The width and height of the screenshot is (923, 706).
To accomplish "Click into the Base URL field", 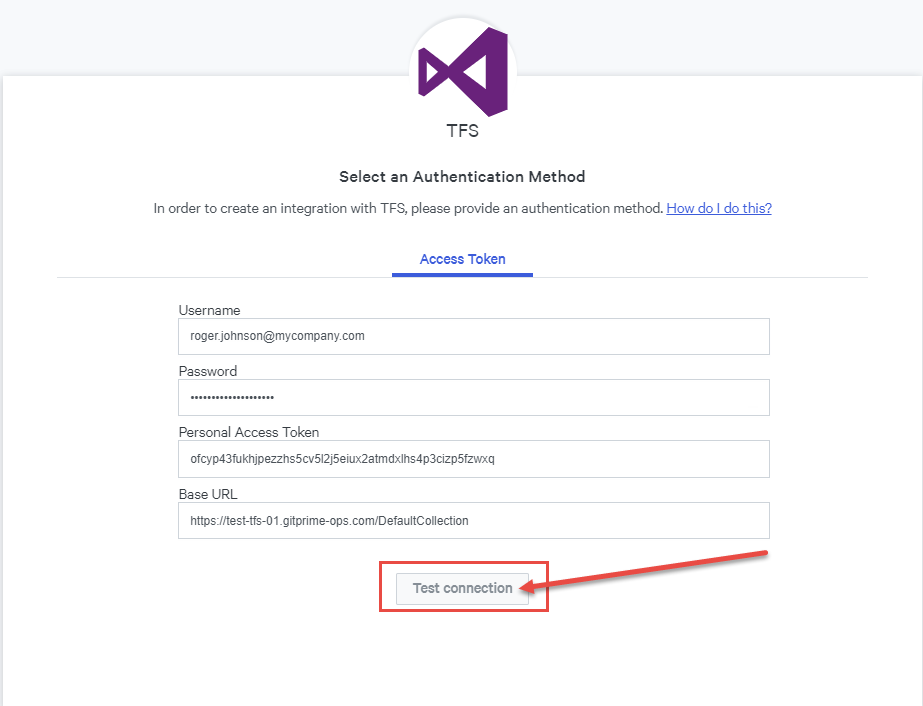I will tap(474, 521).
